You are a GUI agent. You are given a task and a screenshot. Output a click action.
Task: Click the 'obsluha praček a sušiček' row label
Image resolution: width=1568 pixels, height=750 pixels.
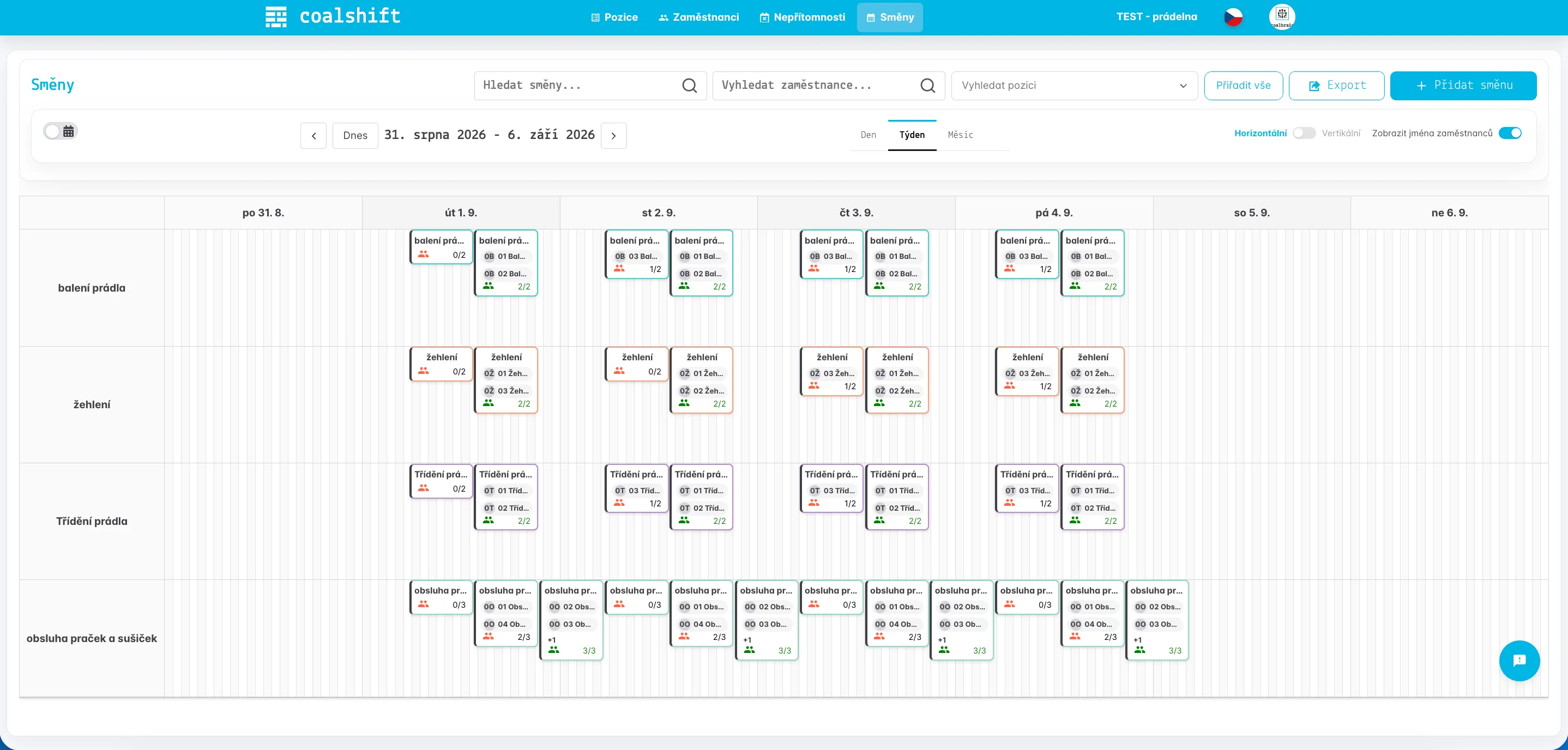coord(92,638)
